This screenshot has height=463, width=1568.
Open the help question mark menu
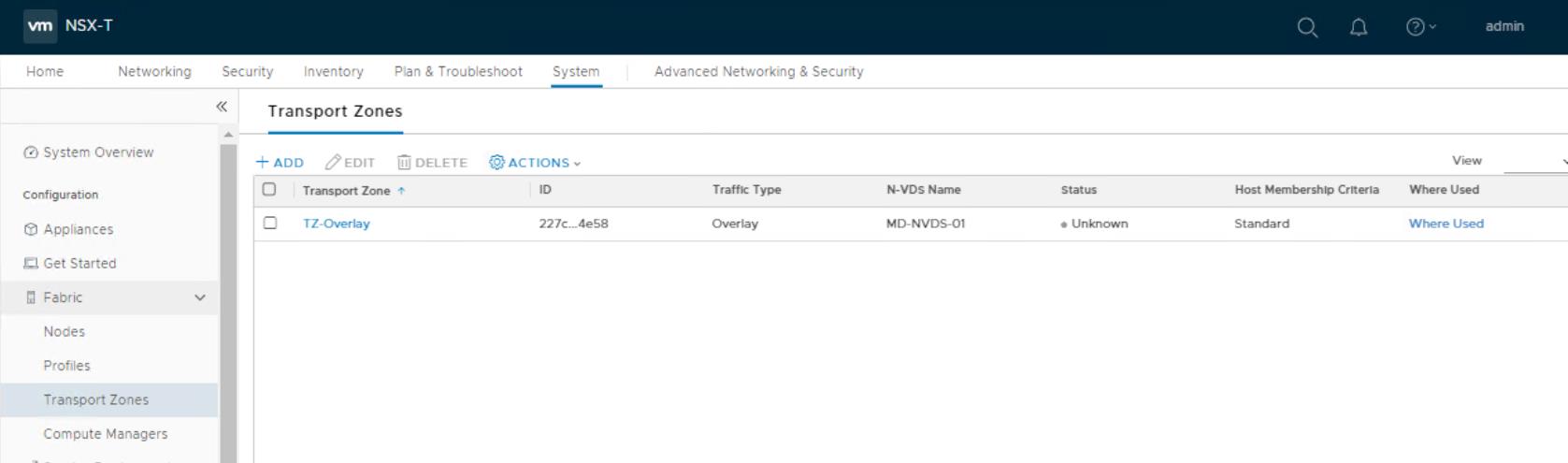[1420, 27]
